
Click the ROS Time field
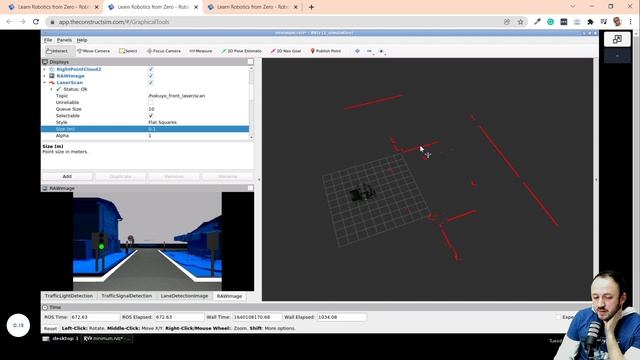(95, 317)
